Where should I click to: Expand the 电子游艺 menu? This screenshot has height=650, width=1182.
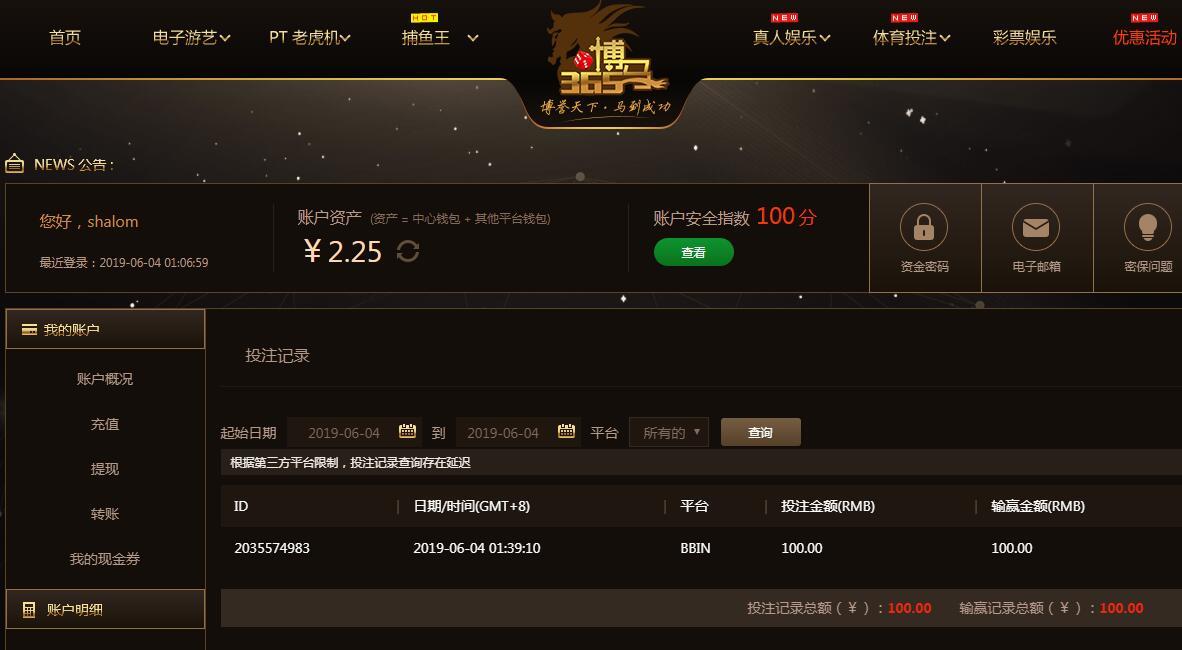[191, 37]
